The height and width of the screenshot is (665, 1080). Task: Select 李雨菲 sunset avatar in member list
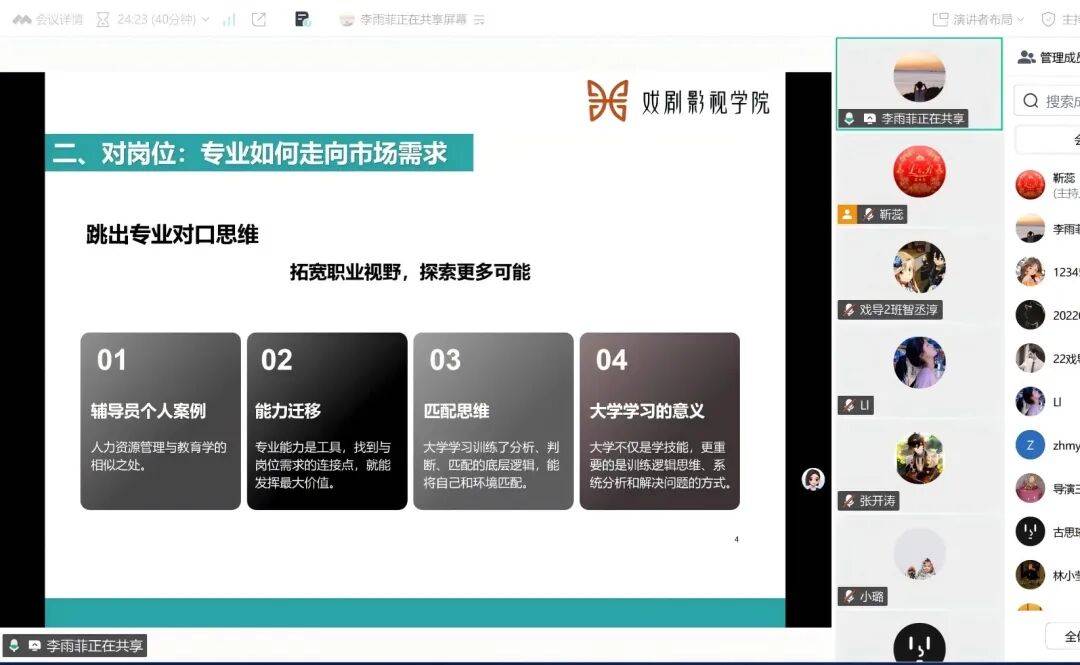click(1030, 229)
